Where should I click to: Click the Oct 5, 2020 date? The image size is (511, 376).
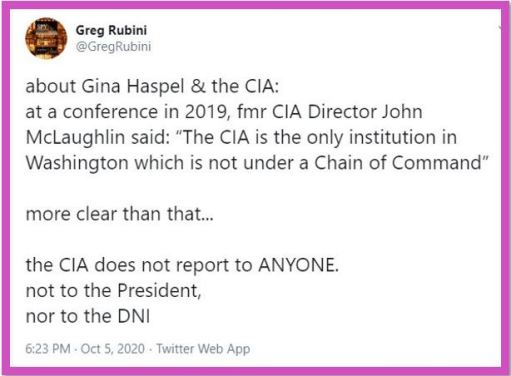[x=113, y=349]
